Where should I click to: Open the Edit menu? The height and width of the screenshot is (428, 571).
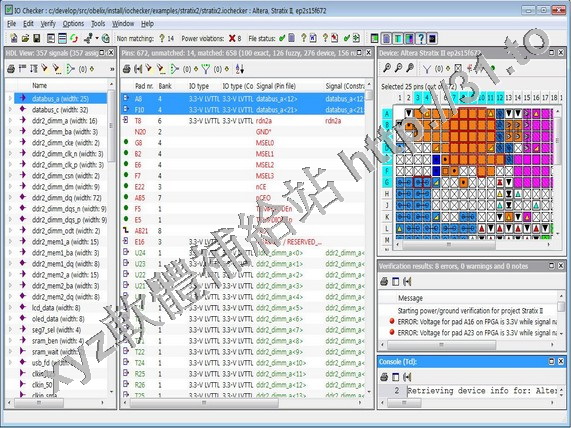pyautogui.click(x=28, y=24)
